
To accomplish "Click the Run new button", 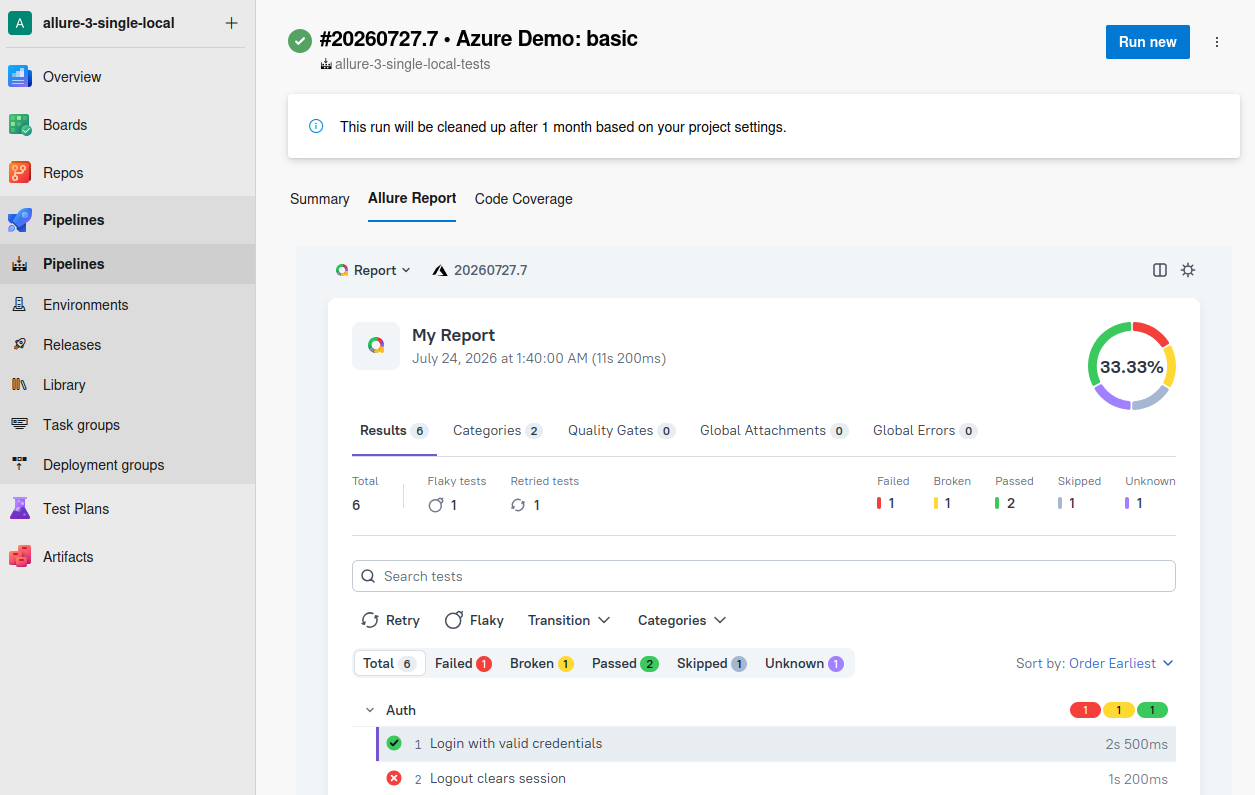I will 1148,42.
